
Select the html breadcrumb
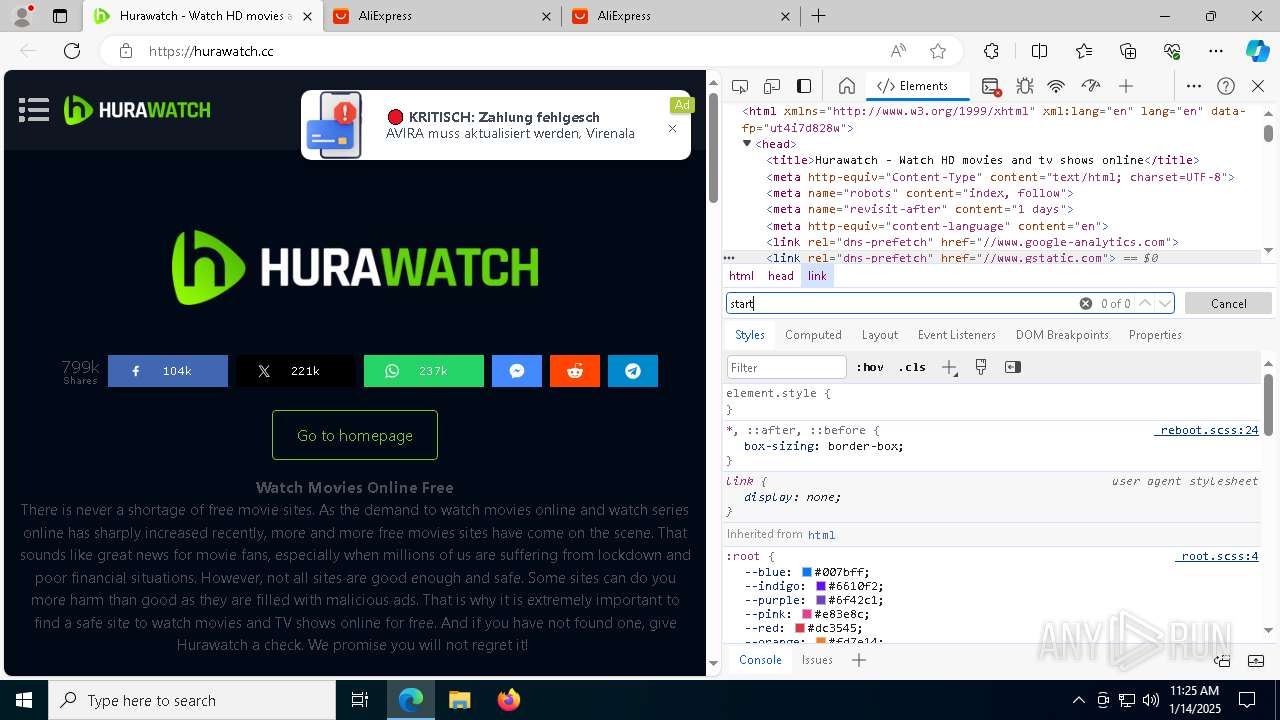[741, 276]
